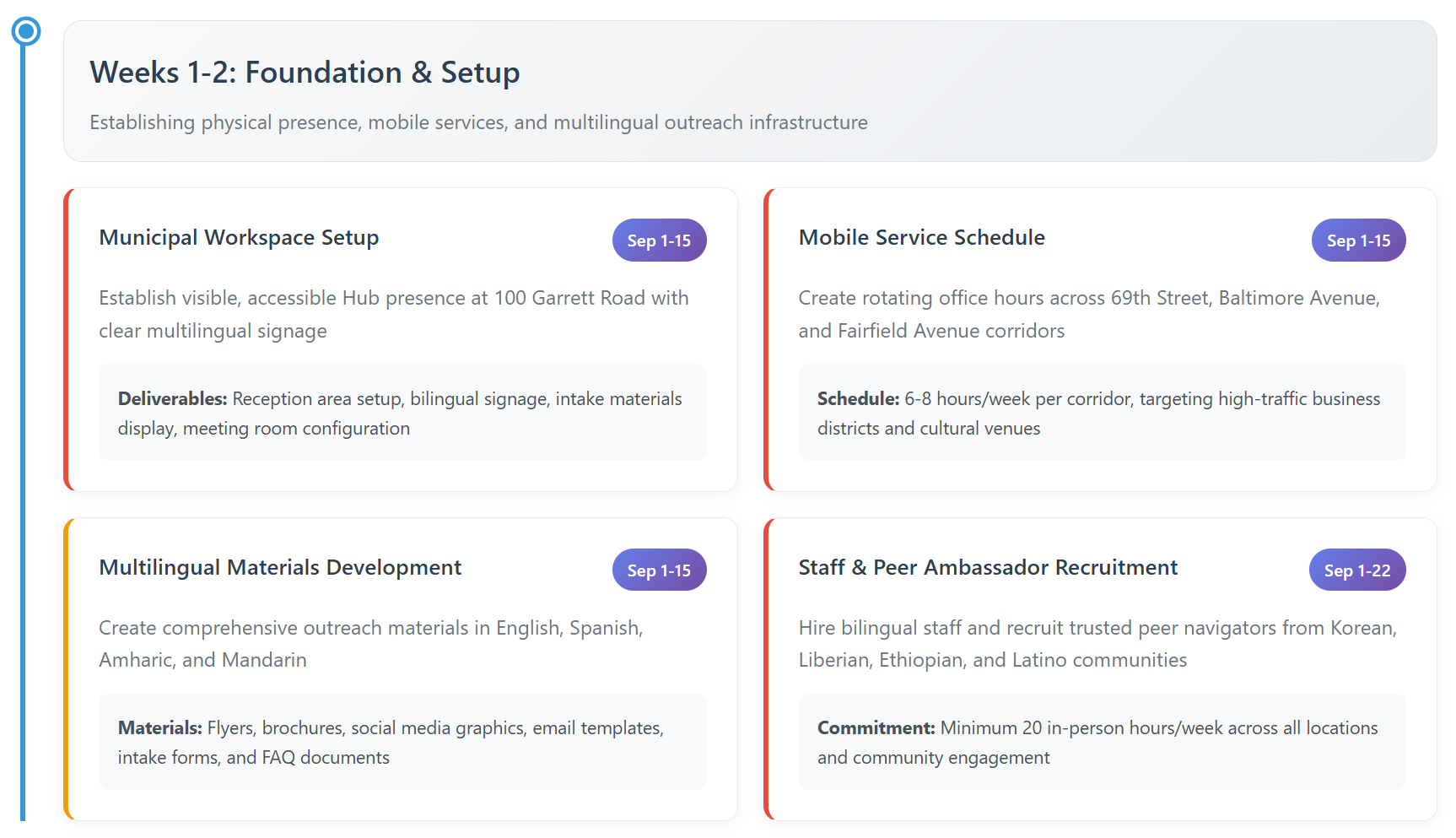Click the Weeks 1-2: Foundation & Setup heading

305,73
